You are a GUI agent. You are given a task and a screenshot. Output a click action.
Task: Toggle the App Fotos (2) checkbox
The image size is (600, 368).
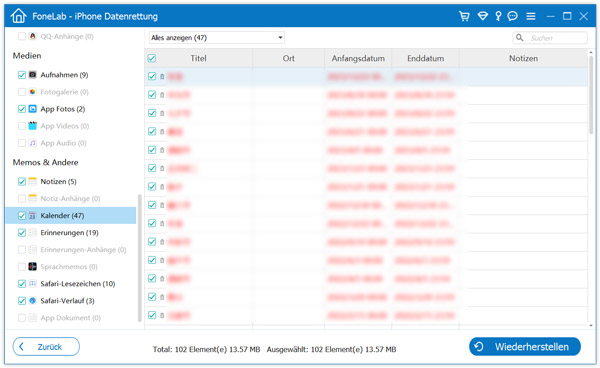click(22, 109)
